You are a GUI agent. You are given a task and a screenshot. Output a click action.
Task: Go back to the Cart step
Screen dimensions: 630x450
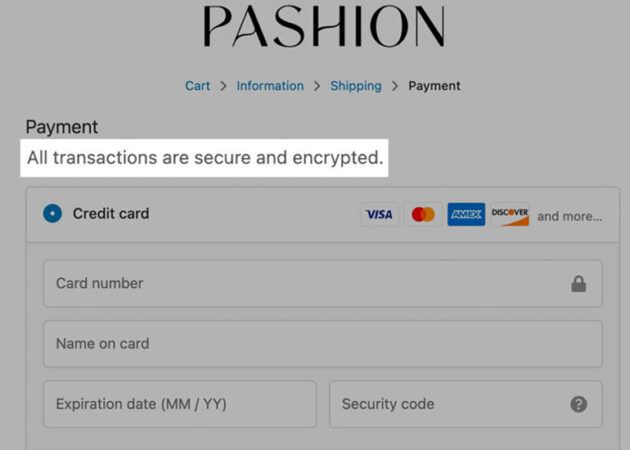pyautogui.click(x=197, y=86)
